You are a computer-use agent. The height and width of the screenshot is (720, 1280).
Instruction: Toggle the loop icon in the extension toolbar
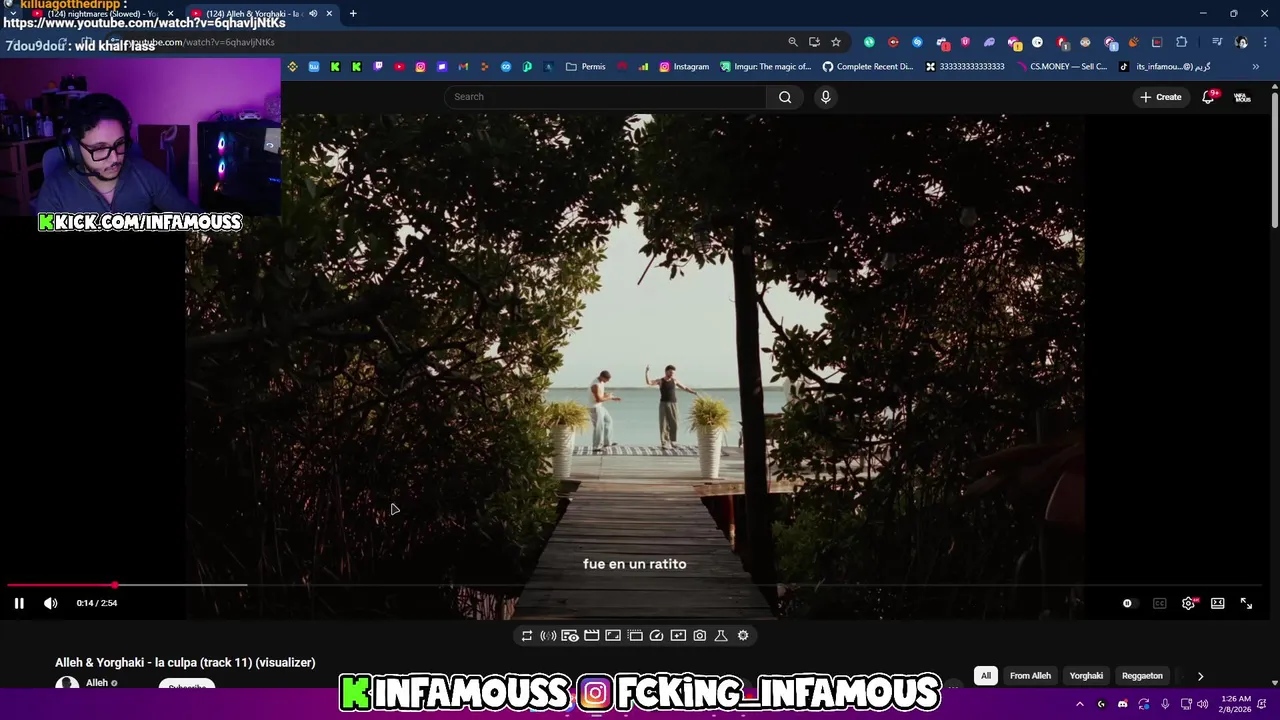pyautogui.click(x=527, y=636)
